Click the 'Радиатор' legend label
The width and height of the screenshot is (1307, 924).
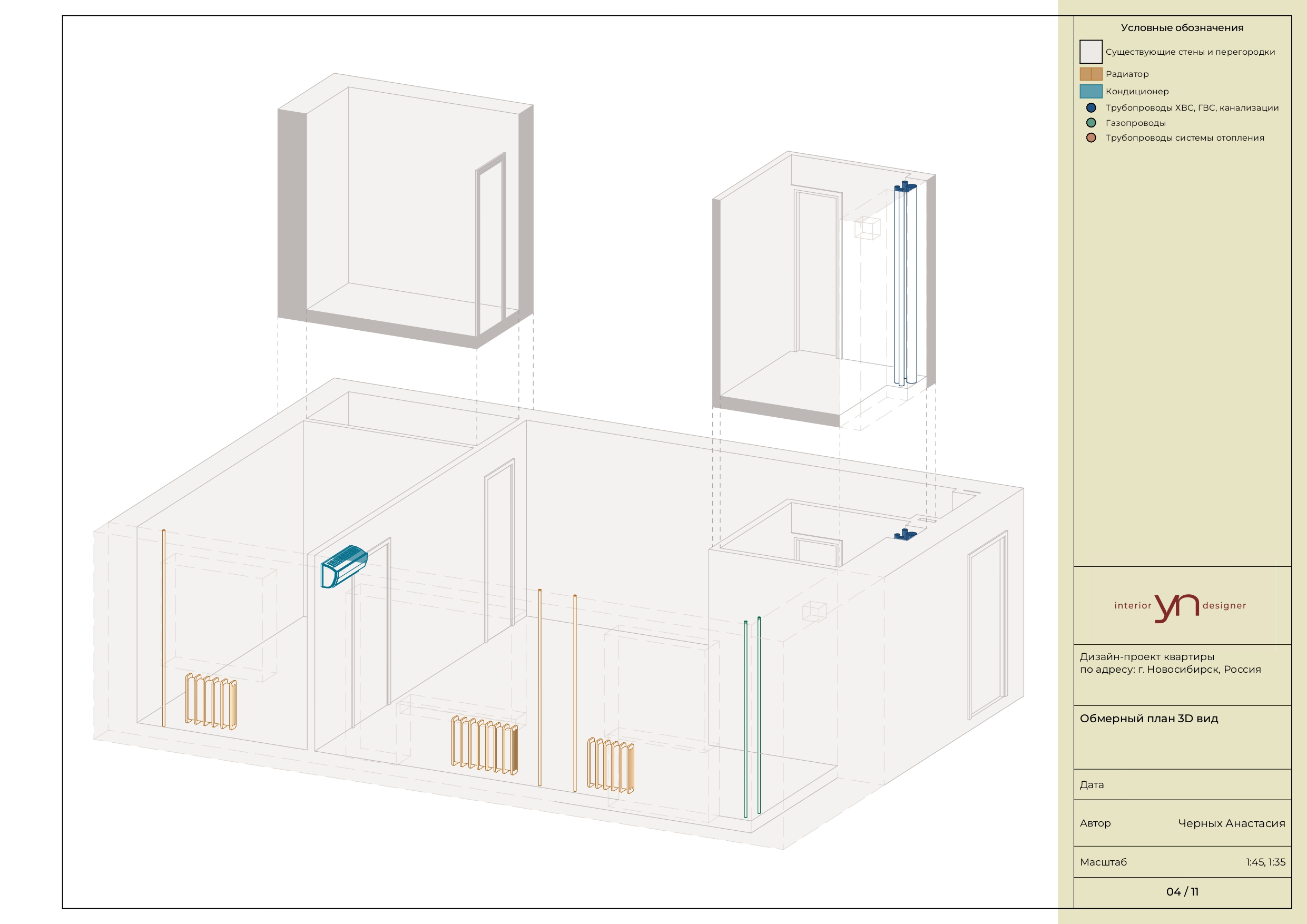click(1126, 74)
